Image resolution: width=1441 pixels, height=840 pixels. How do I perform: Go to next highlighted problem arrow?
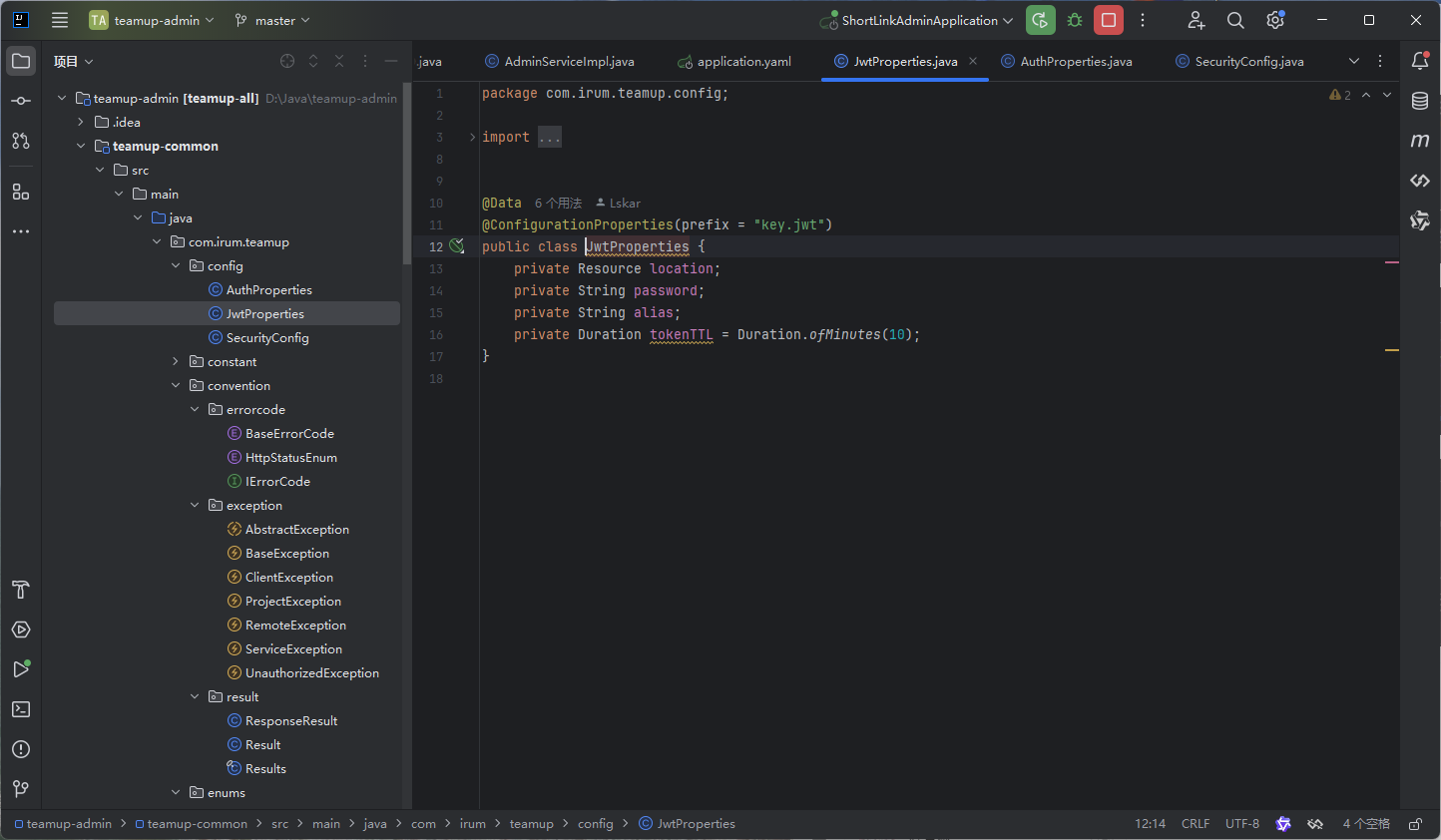[x=1387, y=95]
